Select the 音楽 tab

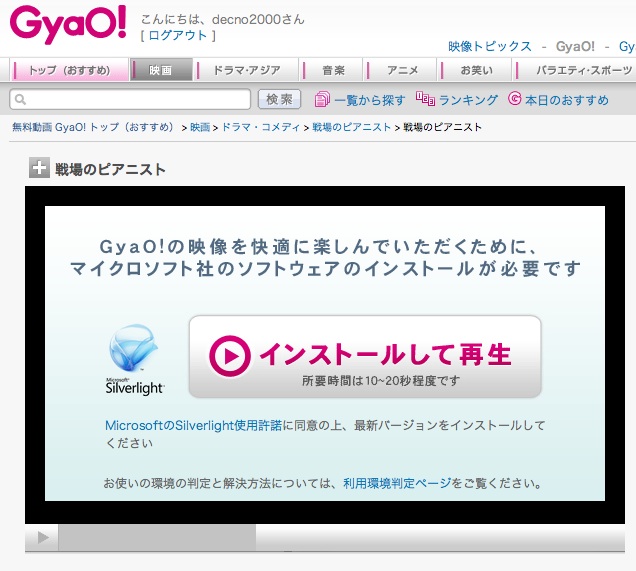pos(333,70)
